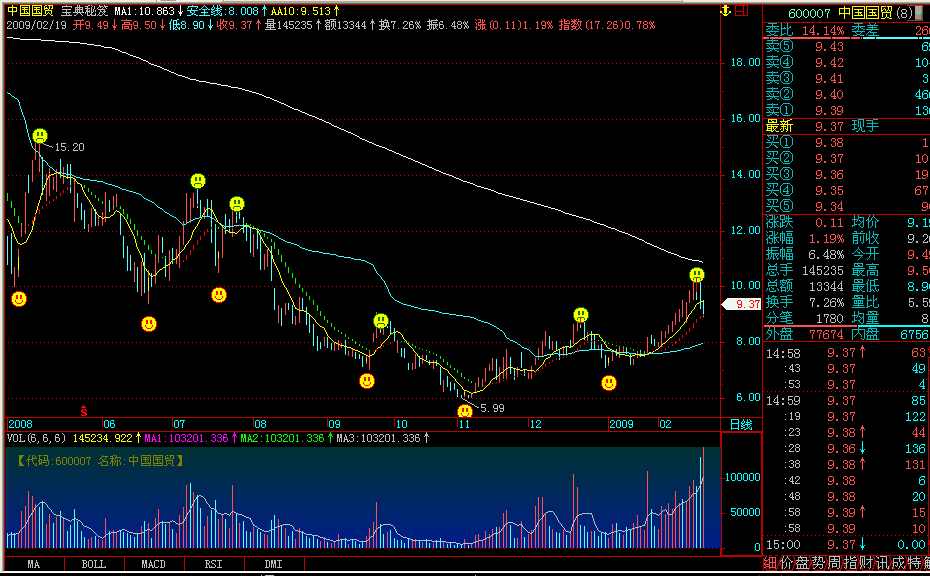This screenshot has width=930, height=576.
Task: Open the 财 tab in the quote panel
Action: pyautogui.click(x=866, y=563)
